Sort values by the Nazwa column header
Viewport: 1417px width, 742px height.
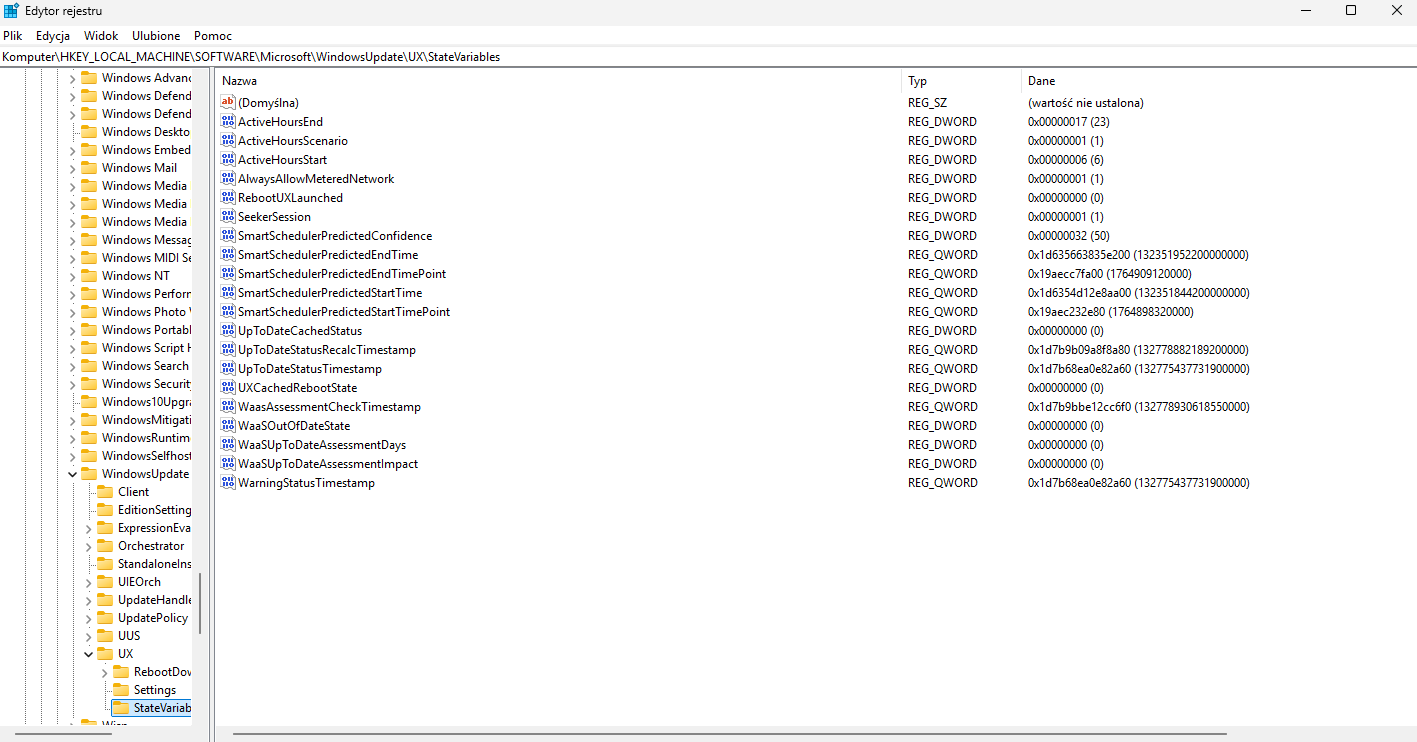coord(240,81)
